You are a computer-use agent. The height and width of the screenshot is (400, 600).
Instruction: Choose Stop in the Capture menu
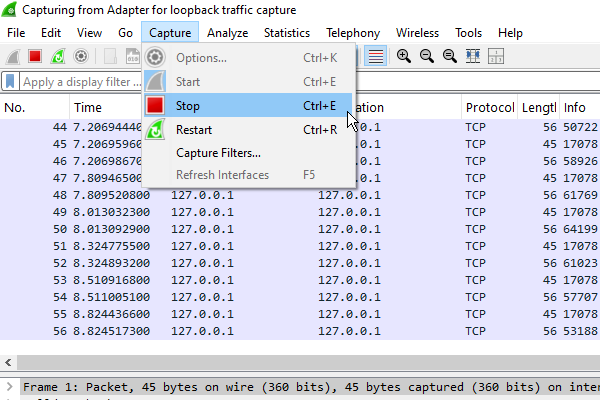[x=248, y=105]
